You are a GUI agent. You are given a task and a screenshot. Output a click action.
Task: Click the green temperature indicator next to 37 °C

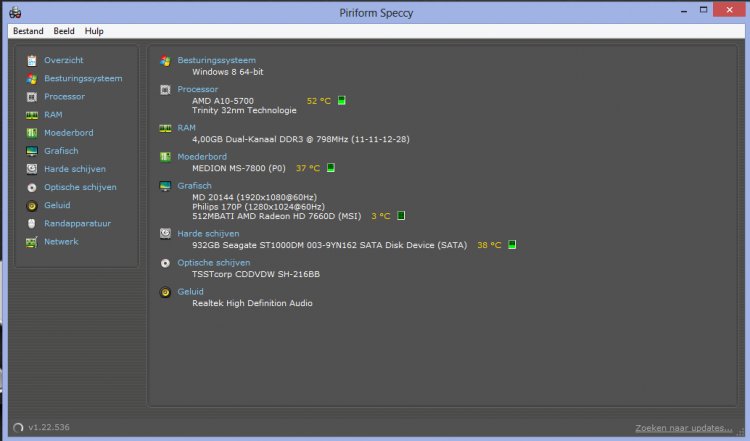point(331,167)
